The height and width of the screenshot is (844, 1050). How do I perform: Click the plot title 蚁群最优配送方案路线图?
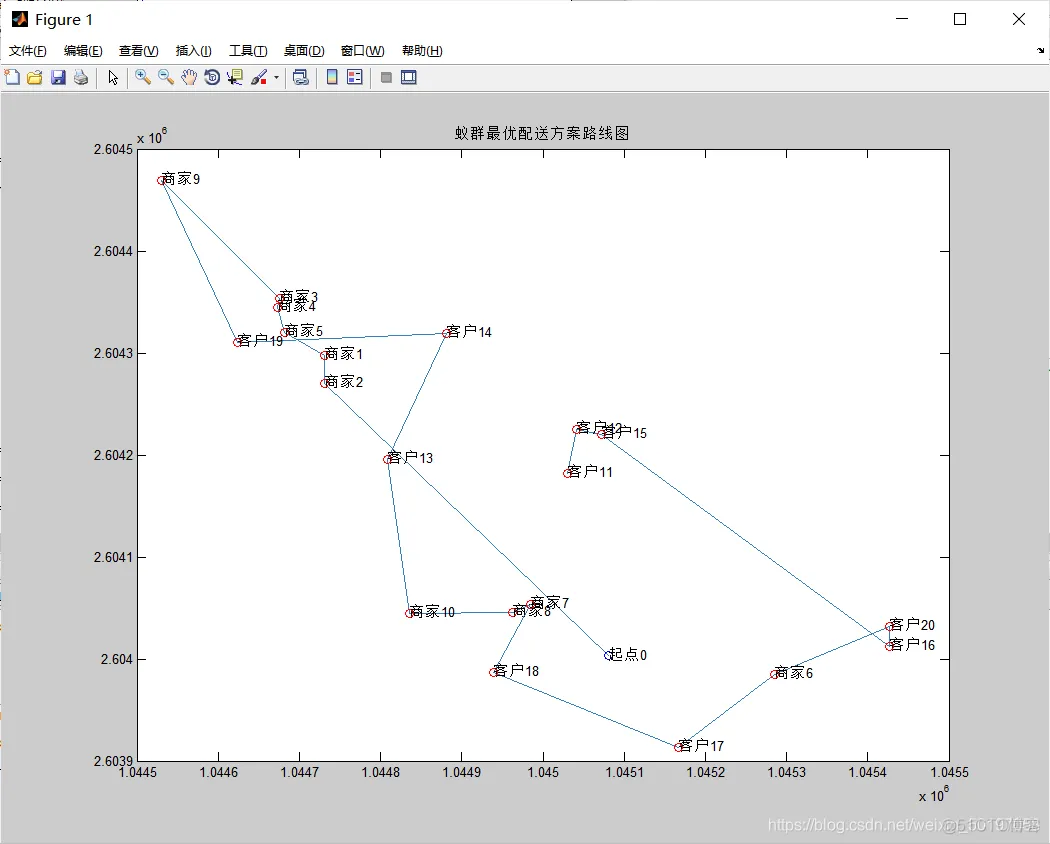[x=542, y=133]
